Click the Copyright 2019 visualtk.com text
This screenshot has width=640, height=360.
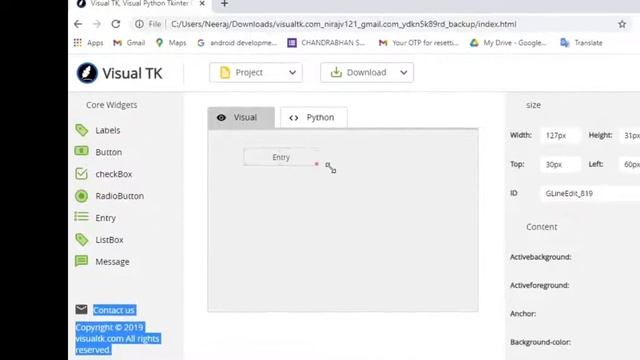click(x=118, y=338)
